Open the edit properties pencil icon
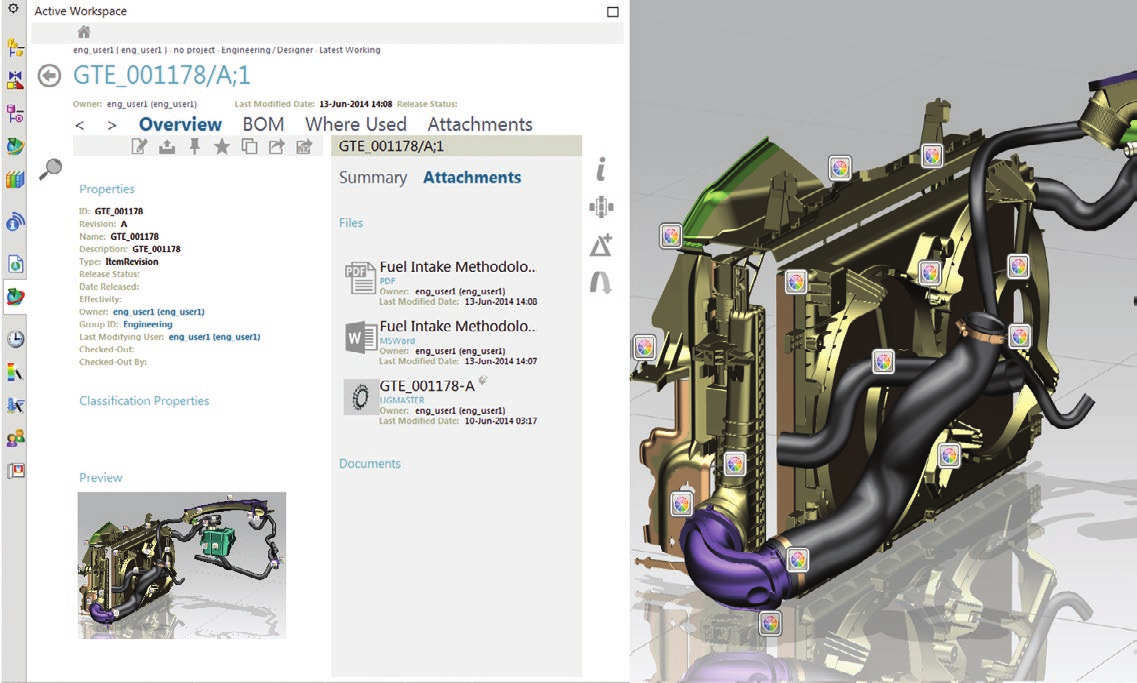This screenshot has height=683, width=1137. 141,146
